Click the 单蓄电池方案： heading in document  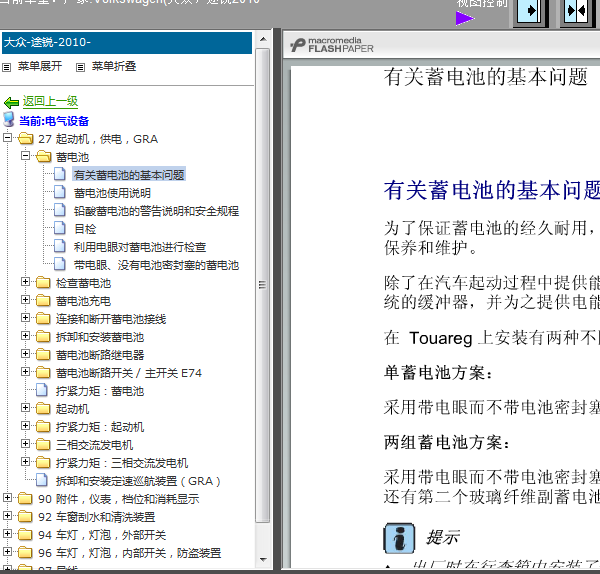point(439,372)
